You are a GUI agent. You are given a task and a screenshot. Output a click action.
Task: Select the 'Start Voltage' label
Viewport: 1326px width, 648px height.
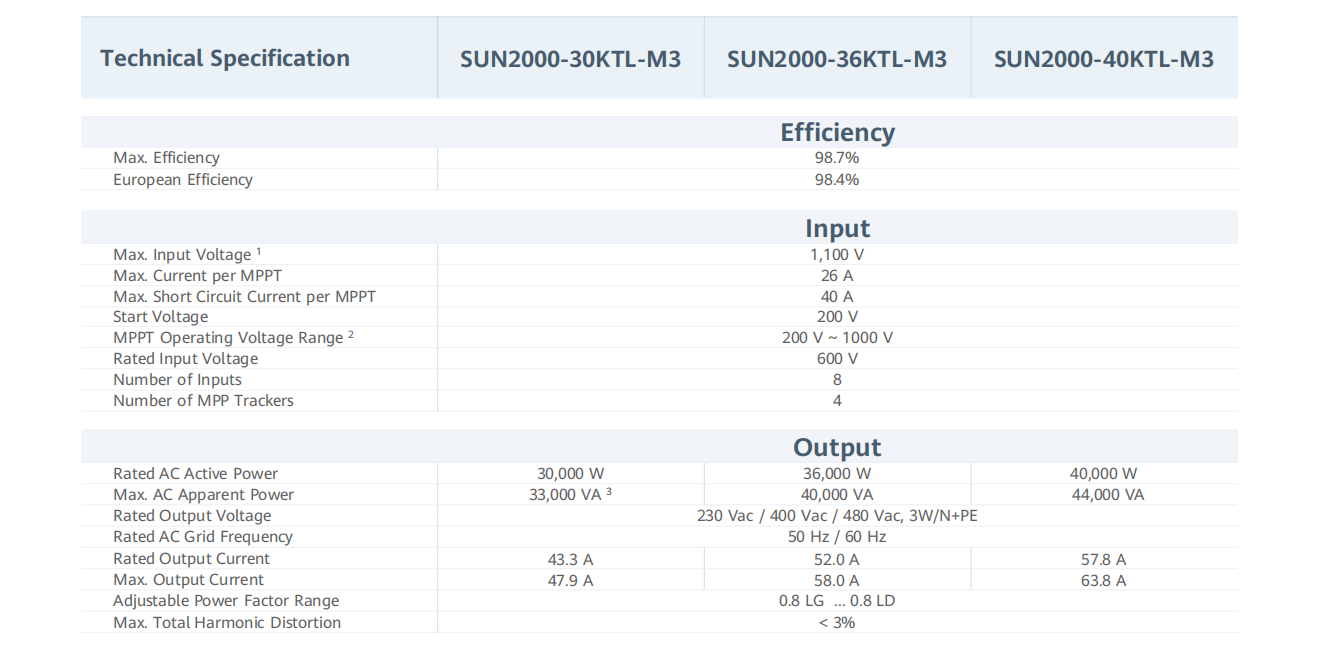(x=161, y=317)
